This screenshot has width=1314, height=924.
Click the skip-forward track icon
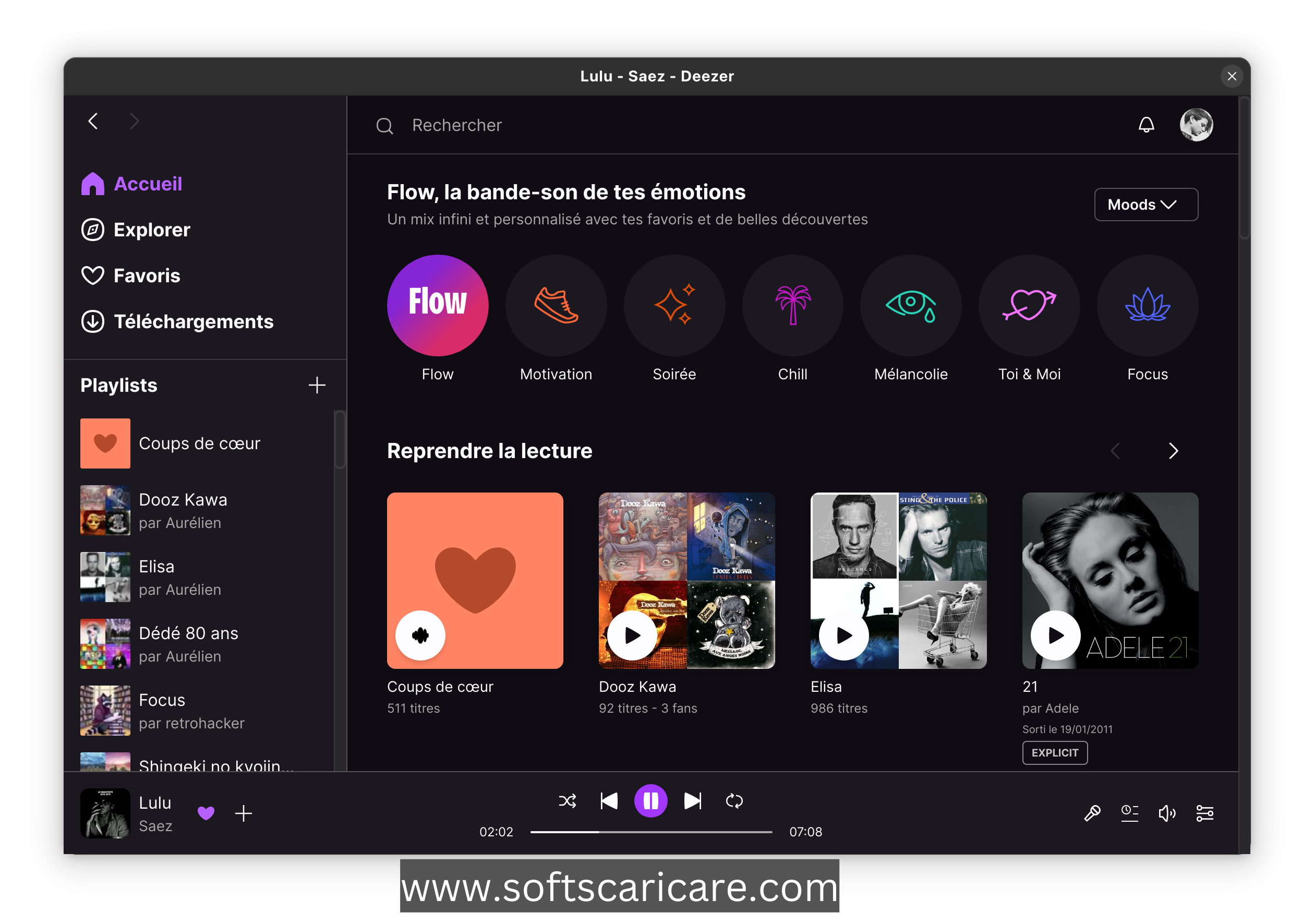click(x=694, y=800)
